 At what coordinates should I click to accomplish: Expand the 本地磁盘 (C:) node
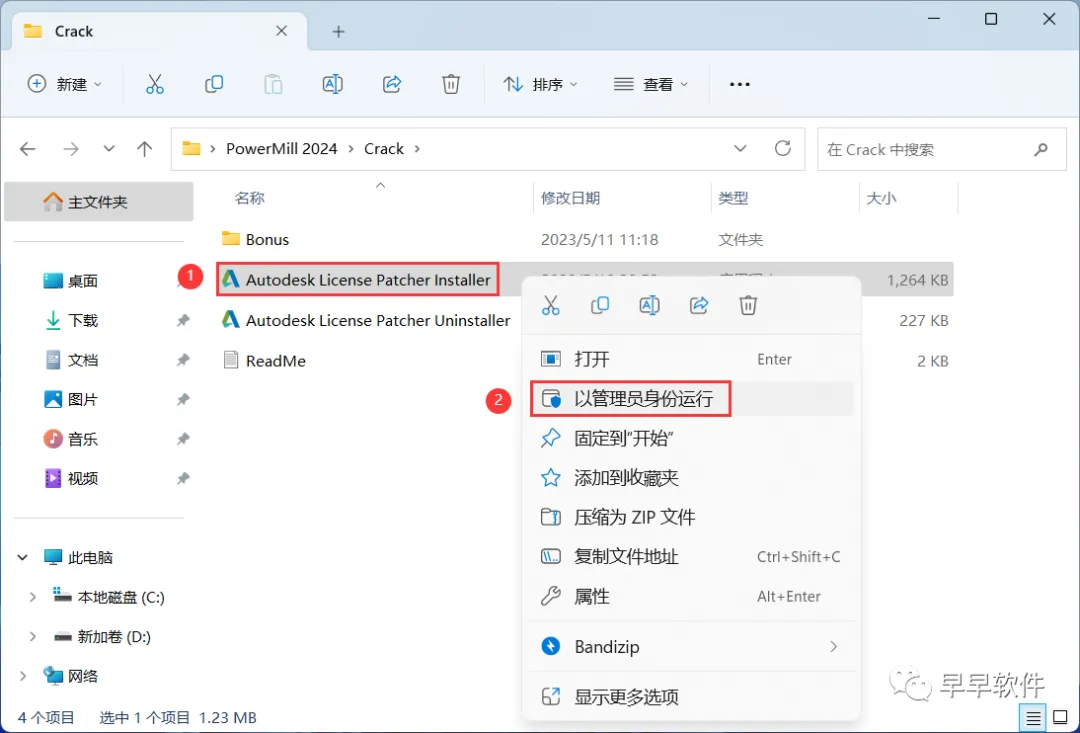(32, 597)
